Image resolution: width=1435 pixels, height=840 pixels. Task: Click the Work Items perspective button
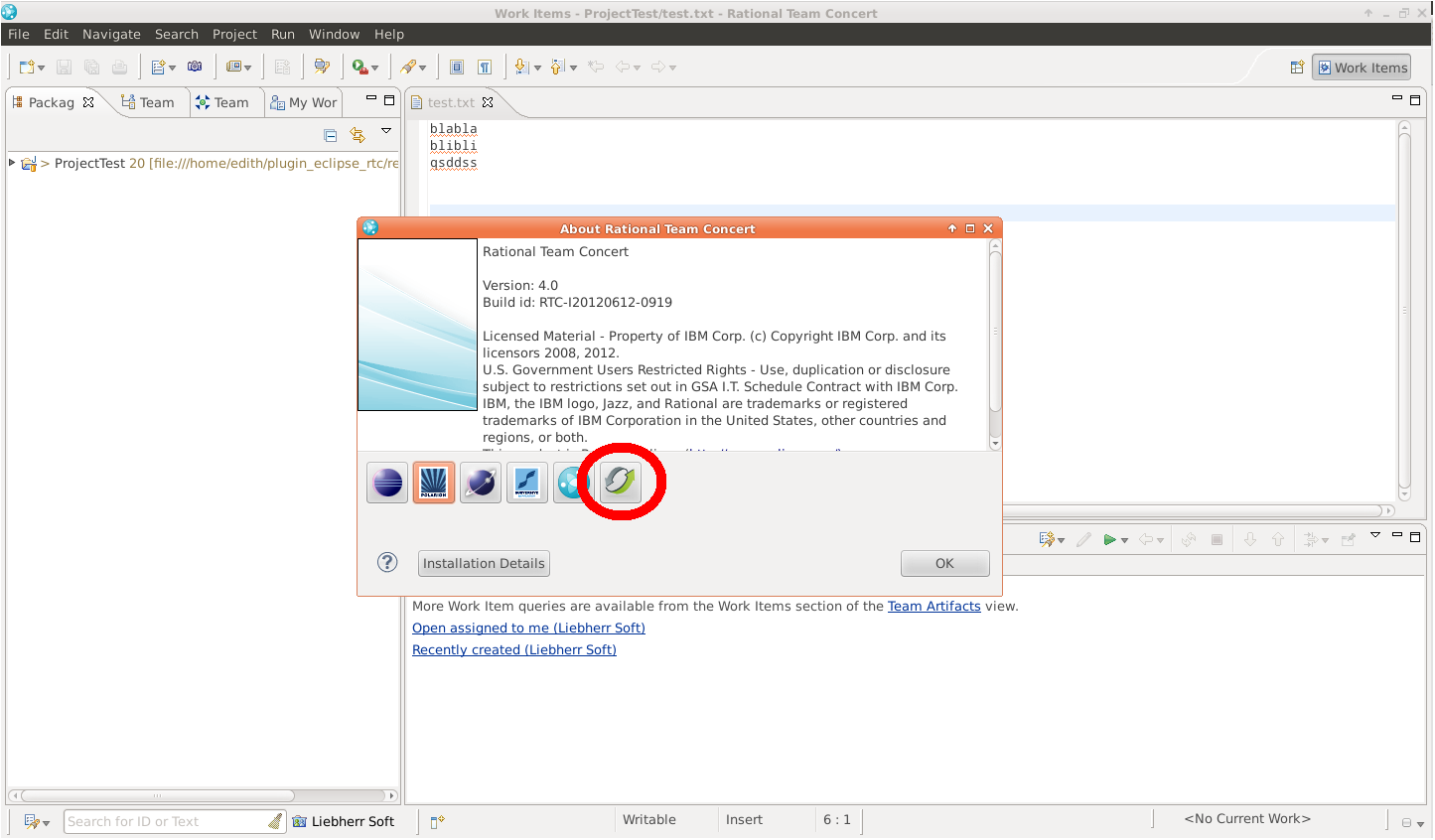(1362, 68)
